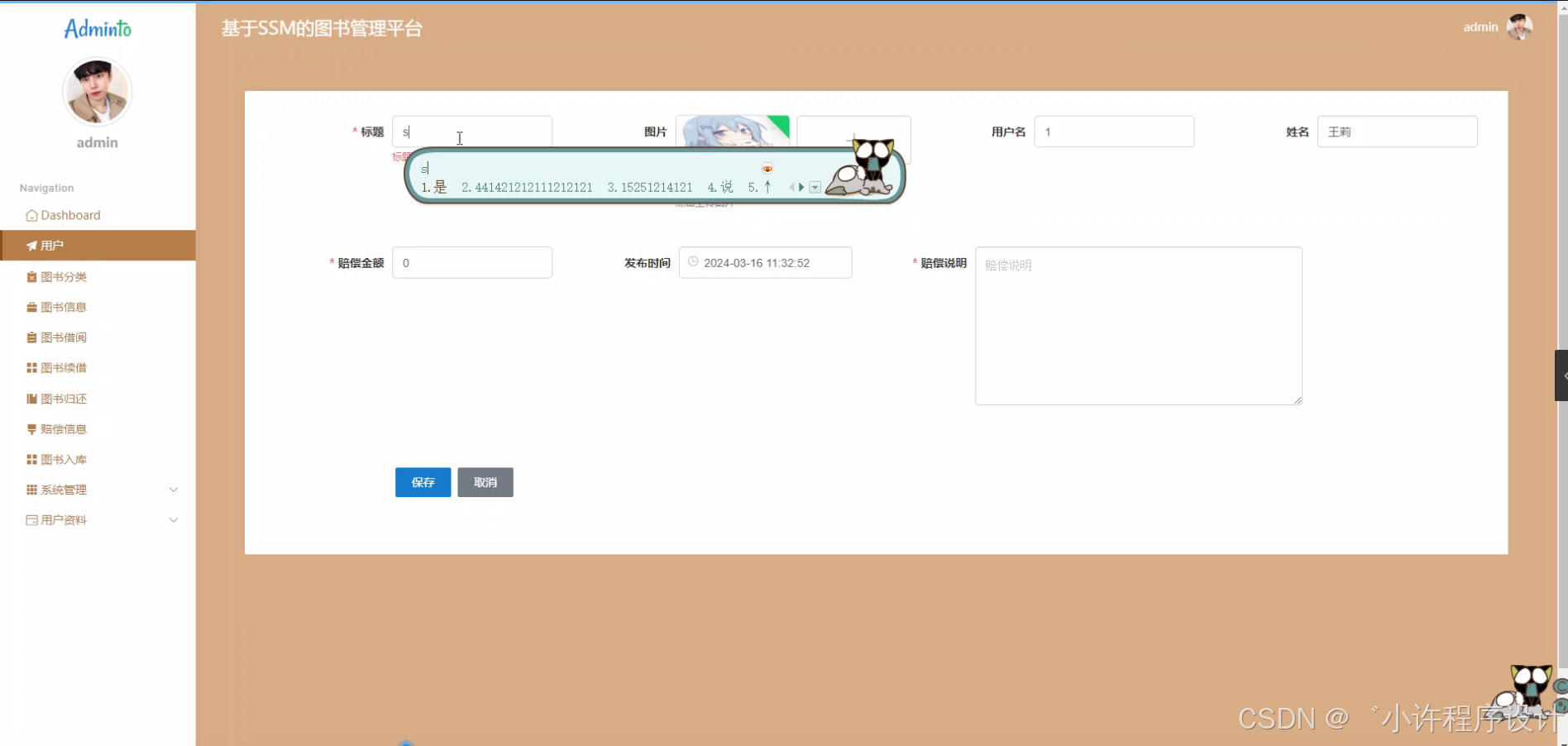The image size is (1568, 746).
Task: Click the 图书信息 briefcase icon
Action: point(30,307)
